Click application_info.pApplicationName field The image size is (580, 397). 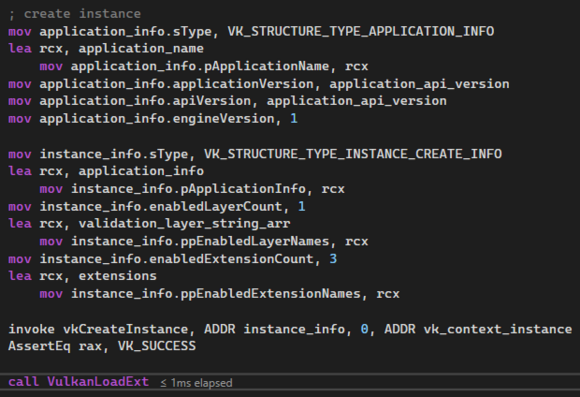[x=199, y=66]
